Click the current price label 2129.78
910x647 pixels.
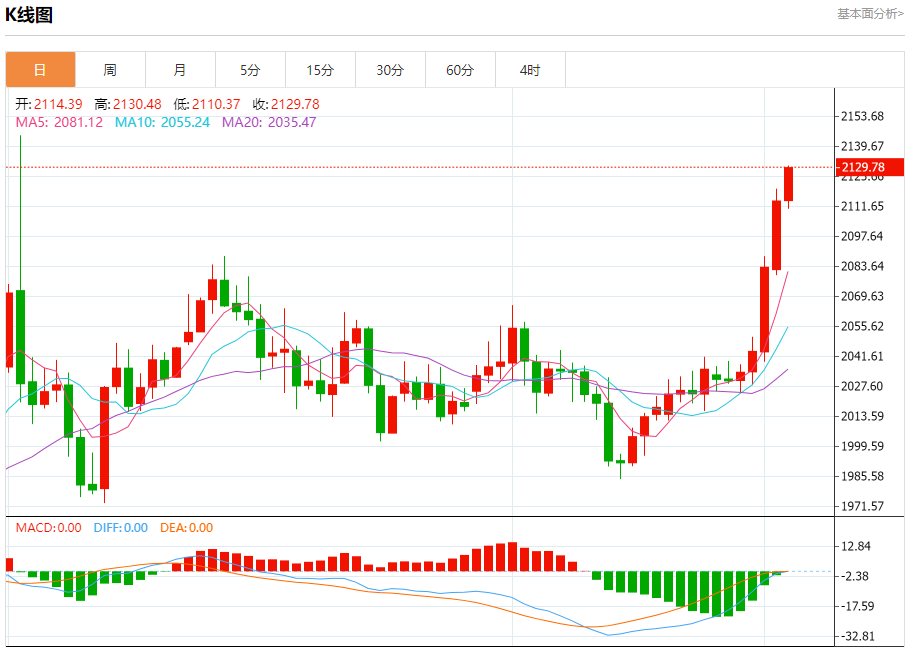click(x=869, y=167)
